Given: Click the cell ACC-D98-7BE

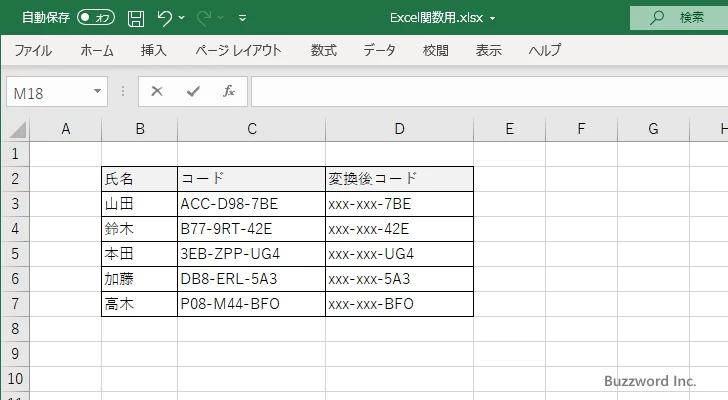Looking at the screenshot, I should (x=252, y=204).
